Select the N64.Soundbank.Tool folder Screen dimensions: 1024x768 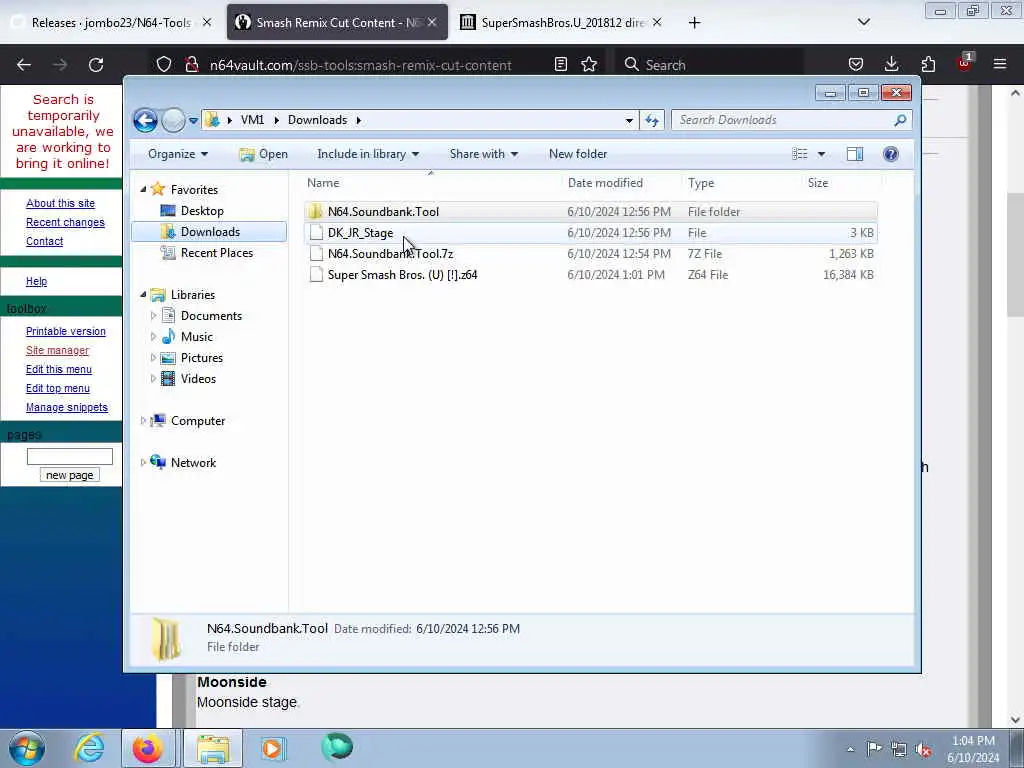click(590, 212)
